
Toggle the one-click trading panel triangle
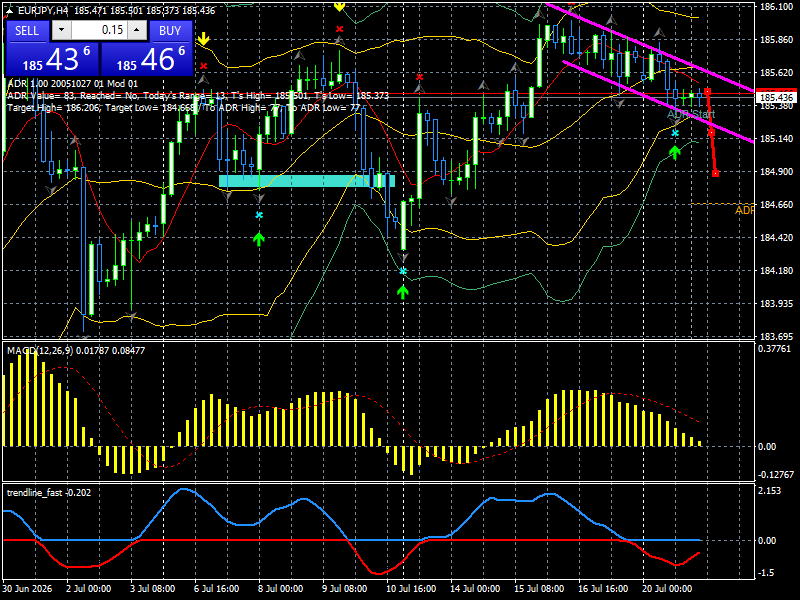tap(9, 10)
